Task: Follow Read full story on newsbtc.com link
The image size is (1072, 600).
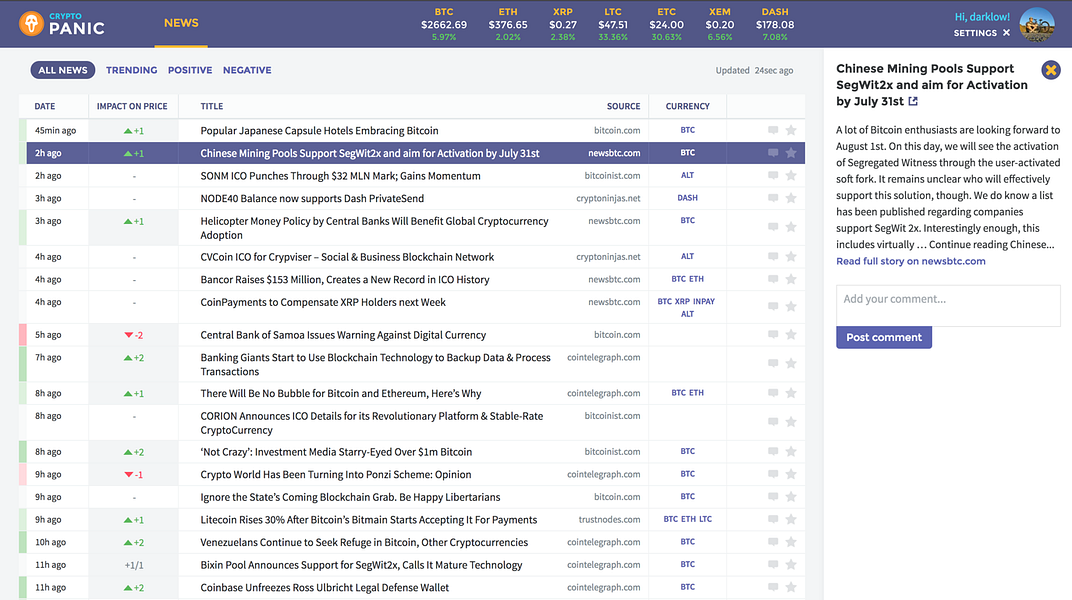Action: coord(911,261)
